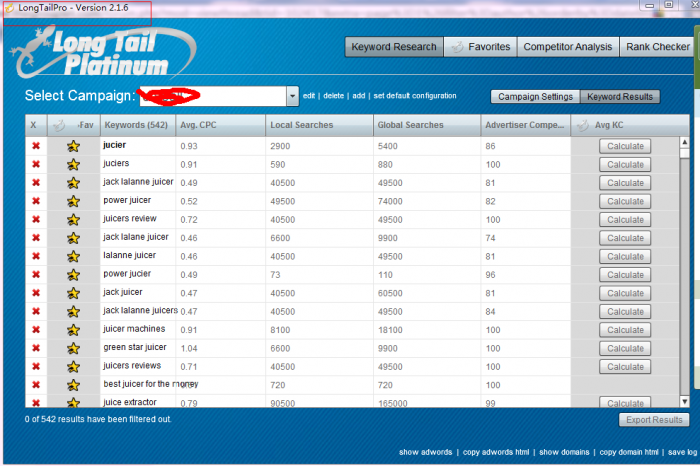Remove the jack lalanne juicer row
The image size is (700, 466).
pos(36,183)
